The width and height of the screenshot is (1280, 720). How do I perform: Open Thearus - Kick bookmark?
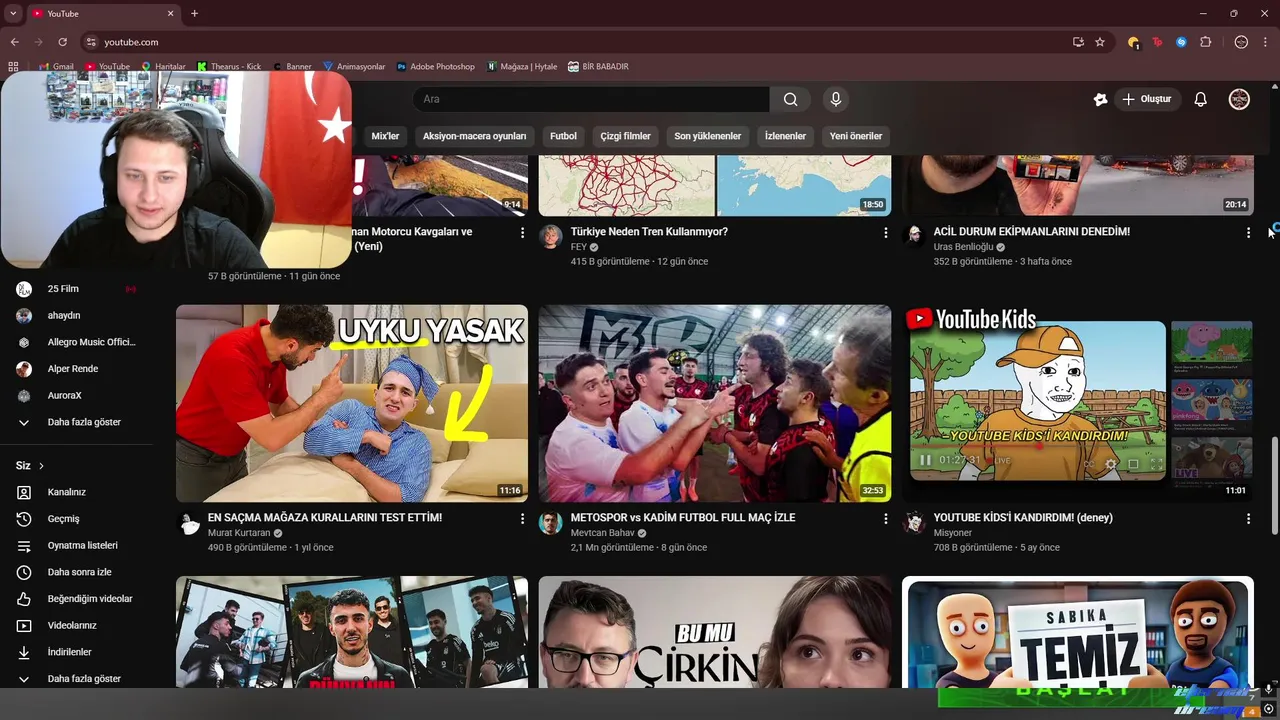coord(229,66)
